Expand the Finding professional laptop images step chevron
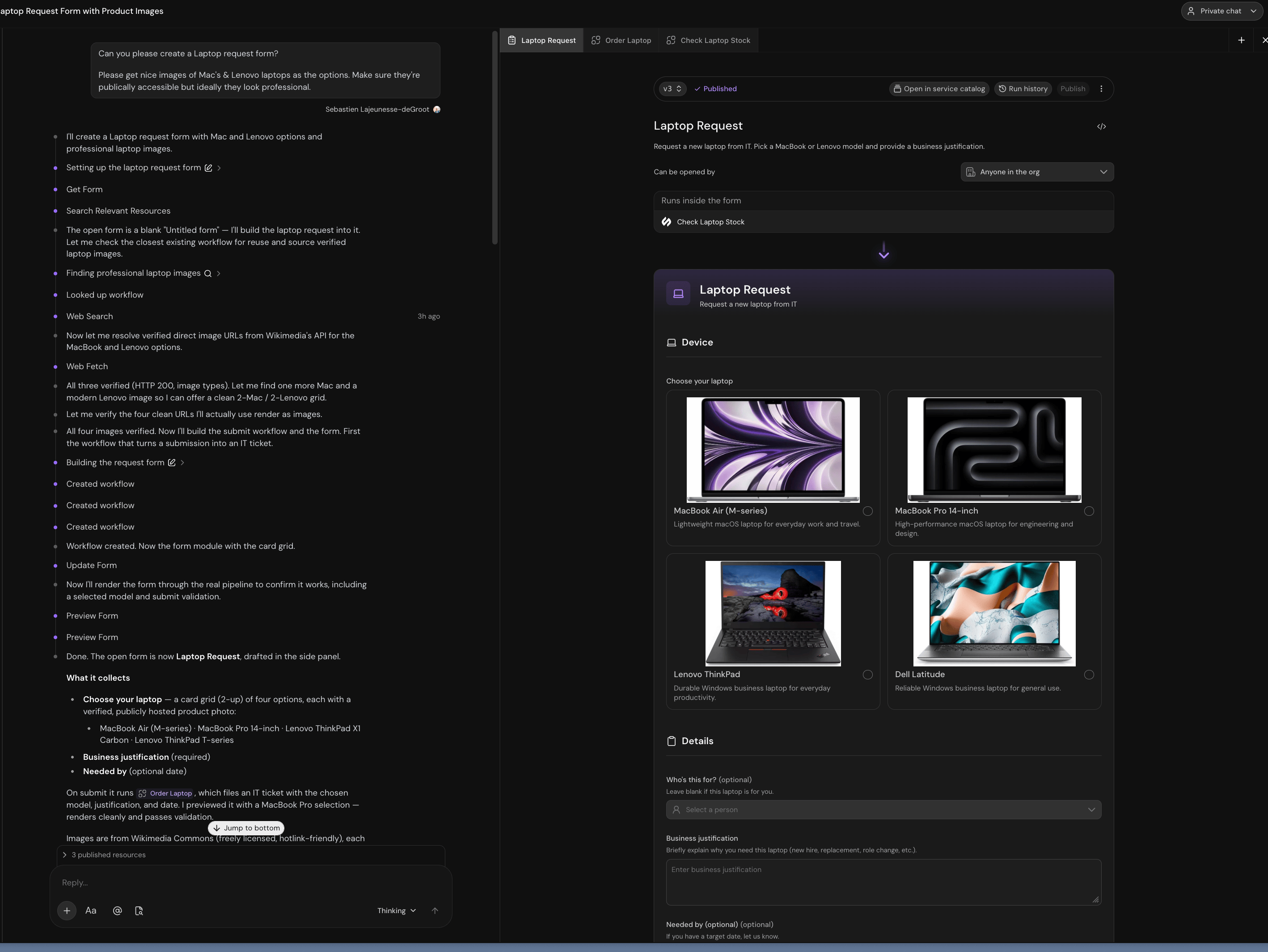Image resolution: width=1268 pixels, height=952 pixels. click(x=218, y=274)
